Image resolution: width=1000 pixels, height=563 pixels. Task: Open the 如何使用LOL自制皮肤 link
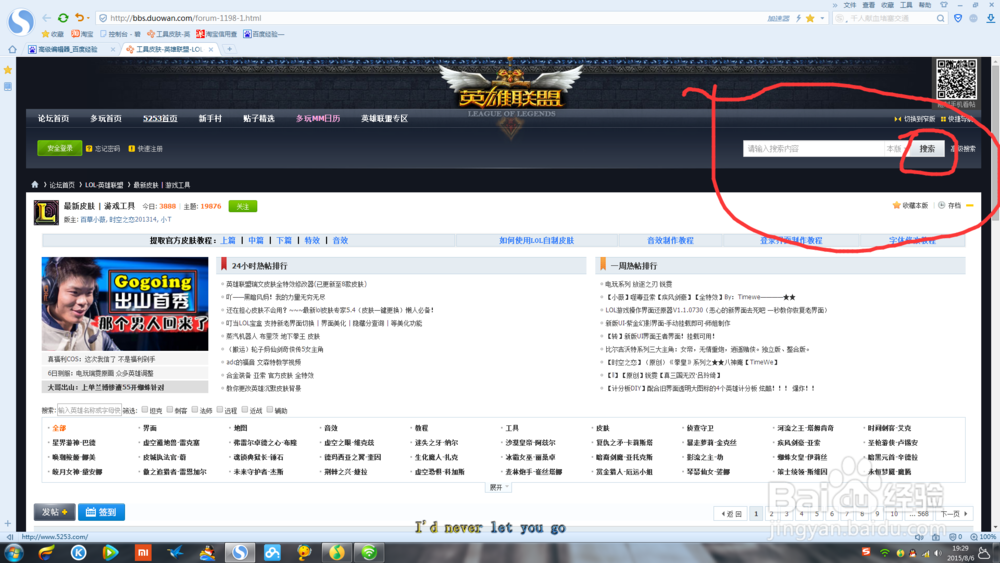pos(536,240)
